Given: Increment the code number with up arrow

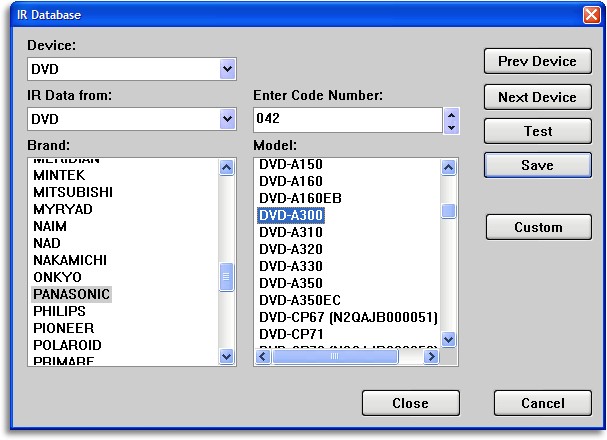Looking at the screenshot, I should tap(451, 114).
